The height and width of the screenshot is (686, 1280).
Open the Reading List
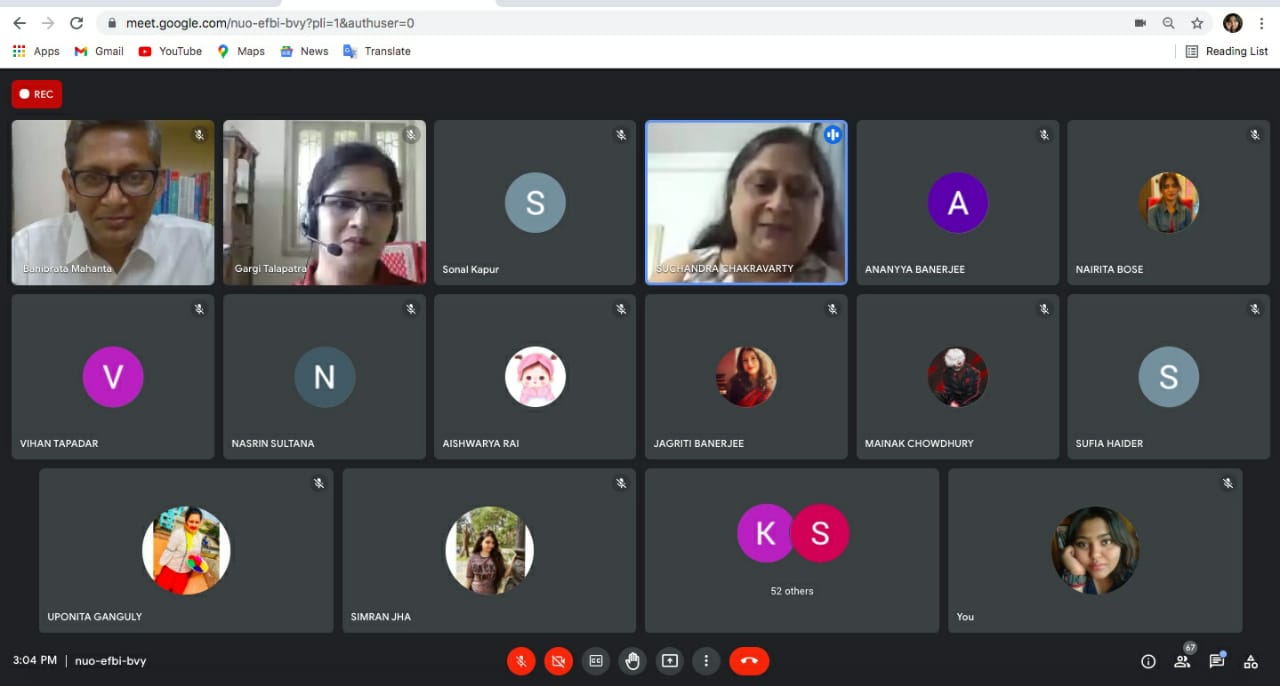pyautogui.click(x=1226, y=51)
